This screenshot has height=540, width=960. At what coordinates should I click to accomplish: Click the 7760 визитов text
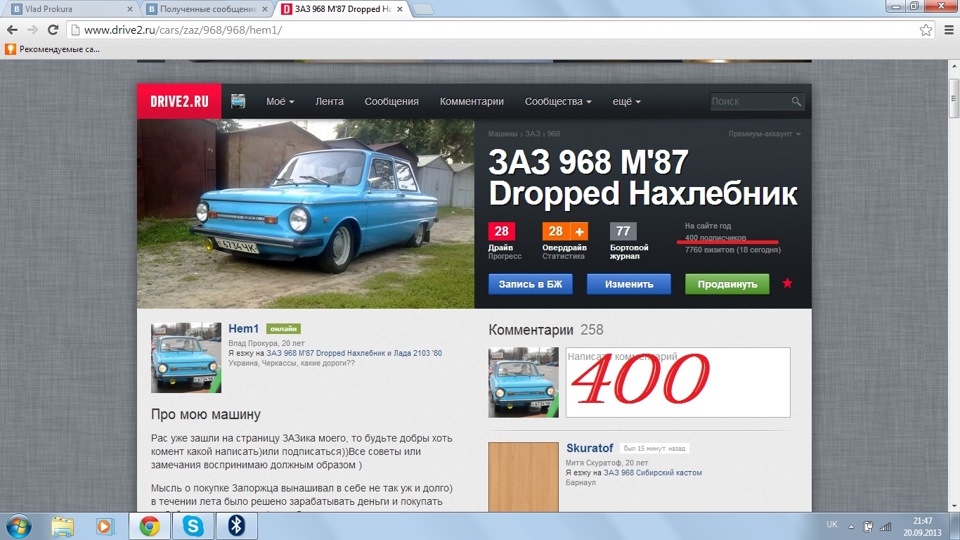pyautogui.click(x=732, y=250)
